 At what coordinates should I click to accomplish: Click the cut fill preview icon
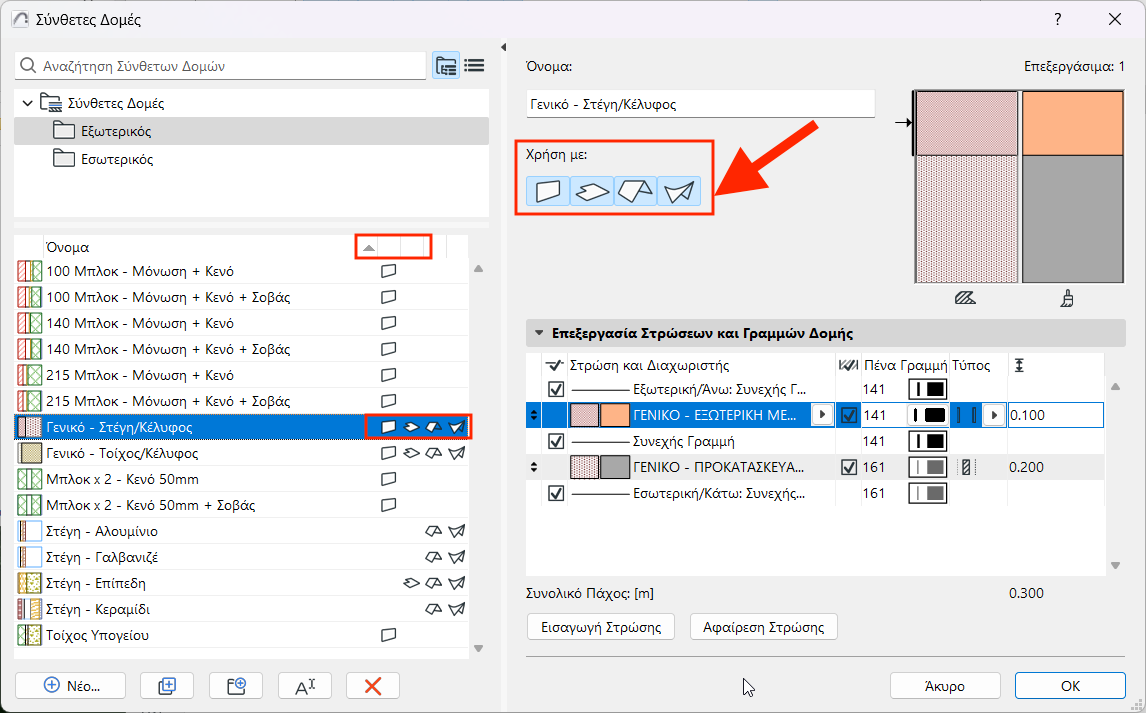coord(965,298)
